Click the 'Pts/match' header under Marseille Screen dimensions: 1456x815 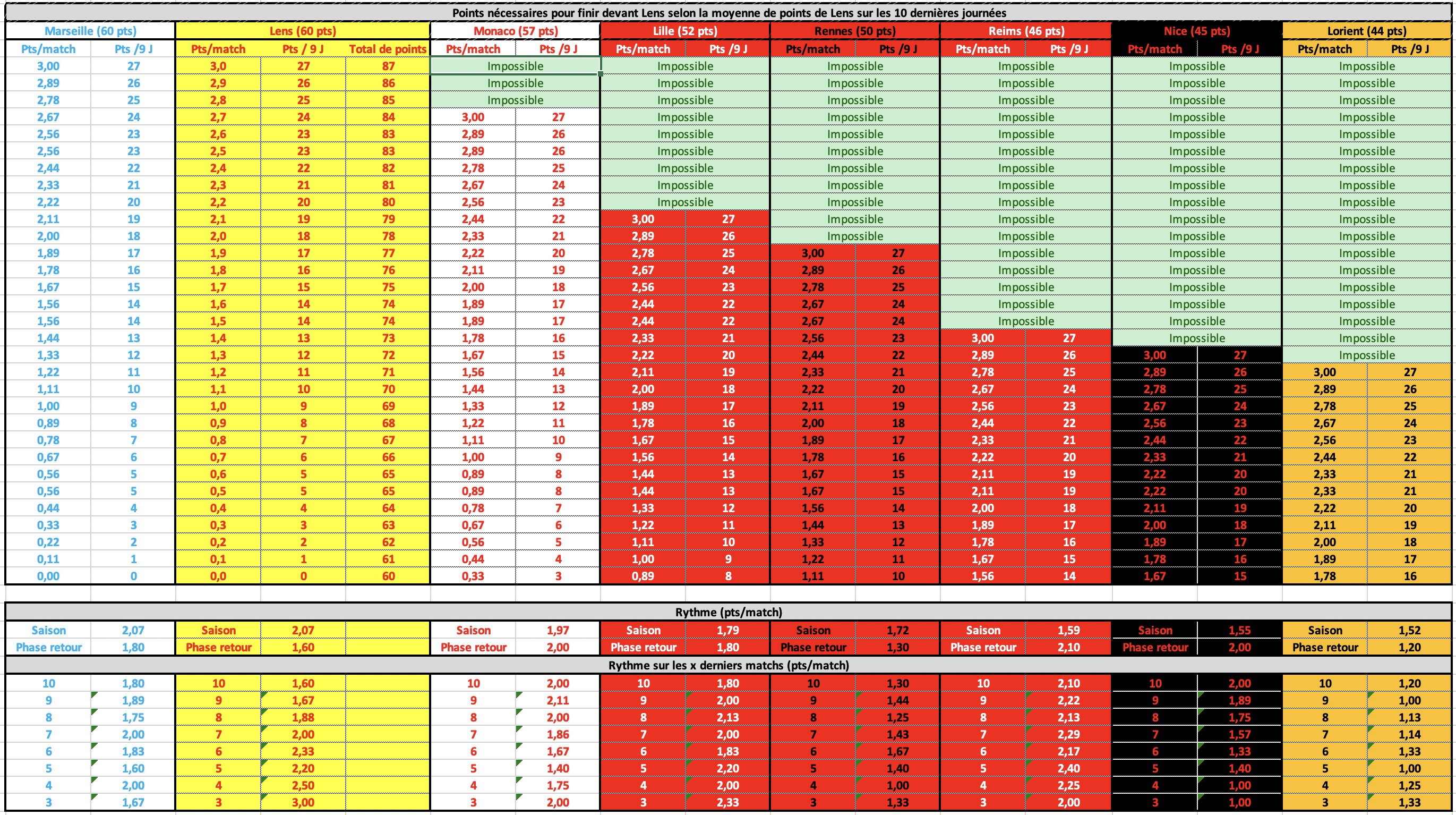tap(48, 49)
